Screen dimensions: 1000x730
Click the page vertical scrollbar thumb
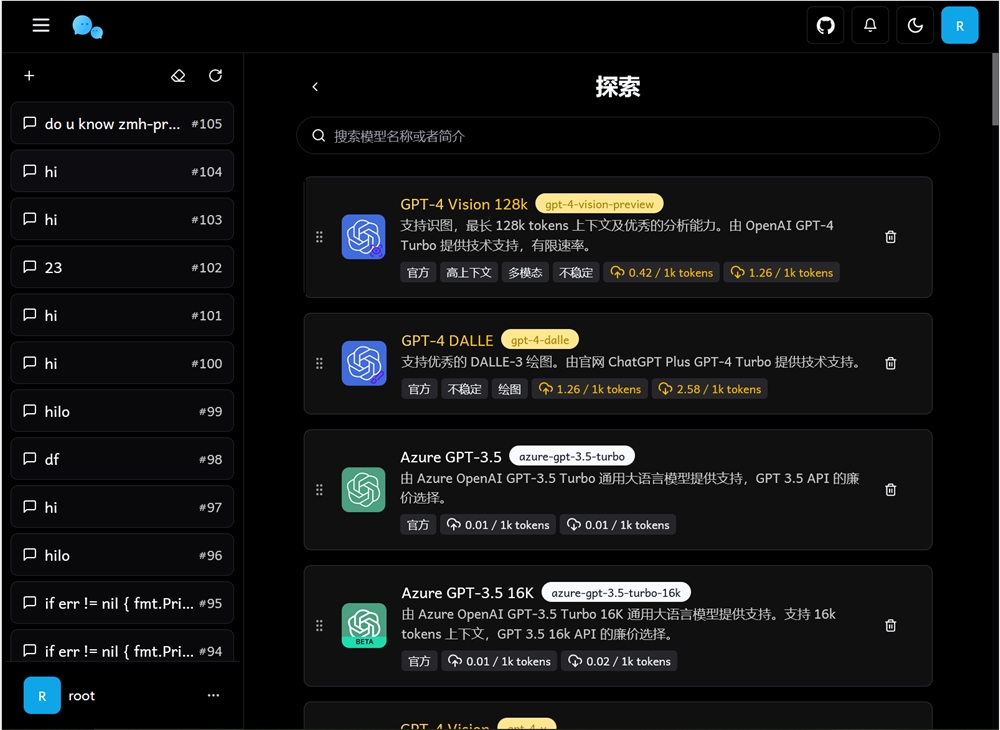(x=996, y=89)
